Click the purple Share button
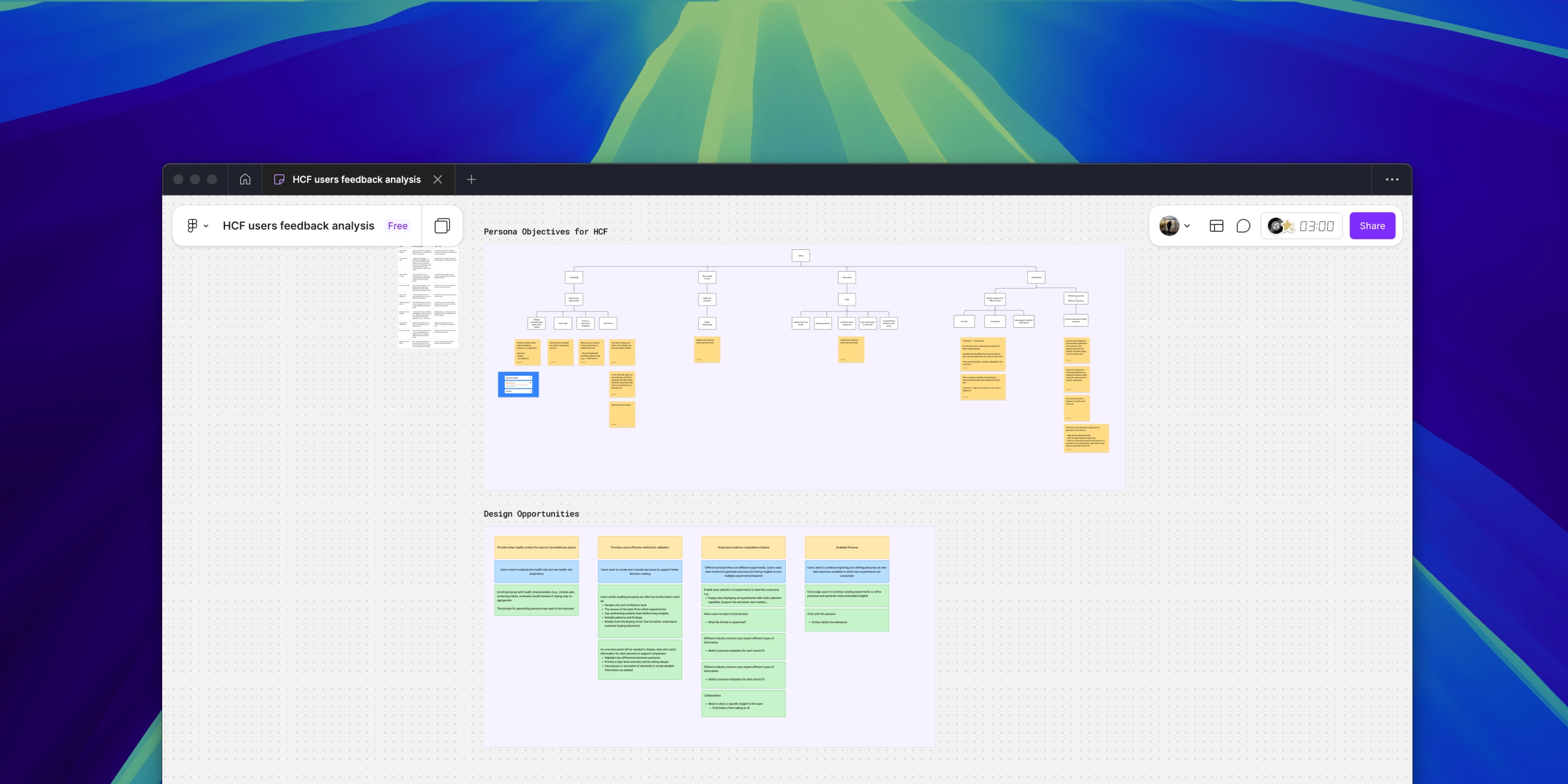The image size is (1568, 784). pyautogui.click(x=1371, y=226)
